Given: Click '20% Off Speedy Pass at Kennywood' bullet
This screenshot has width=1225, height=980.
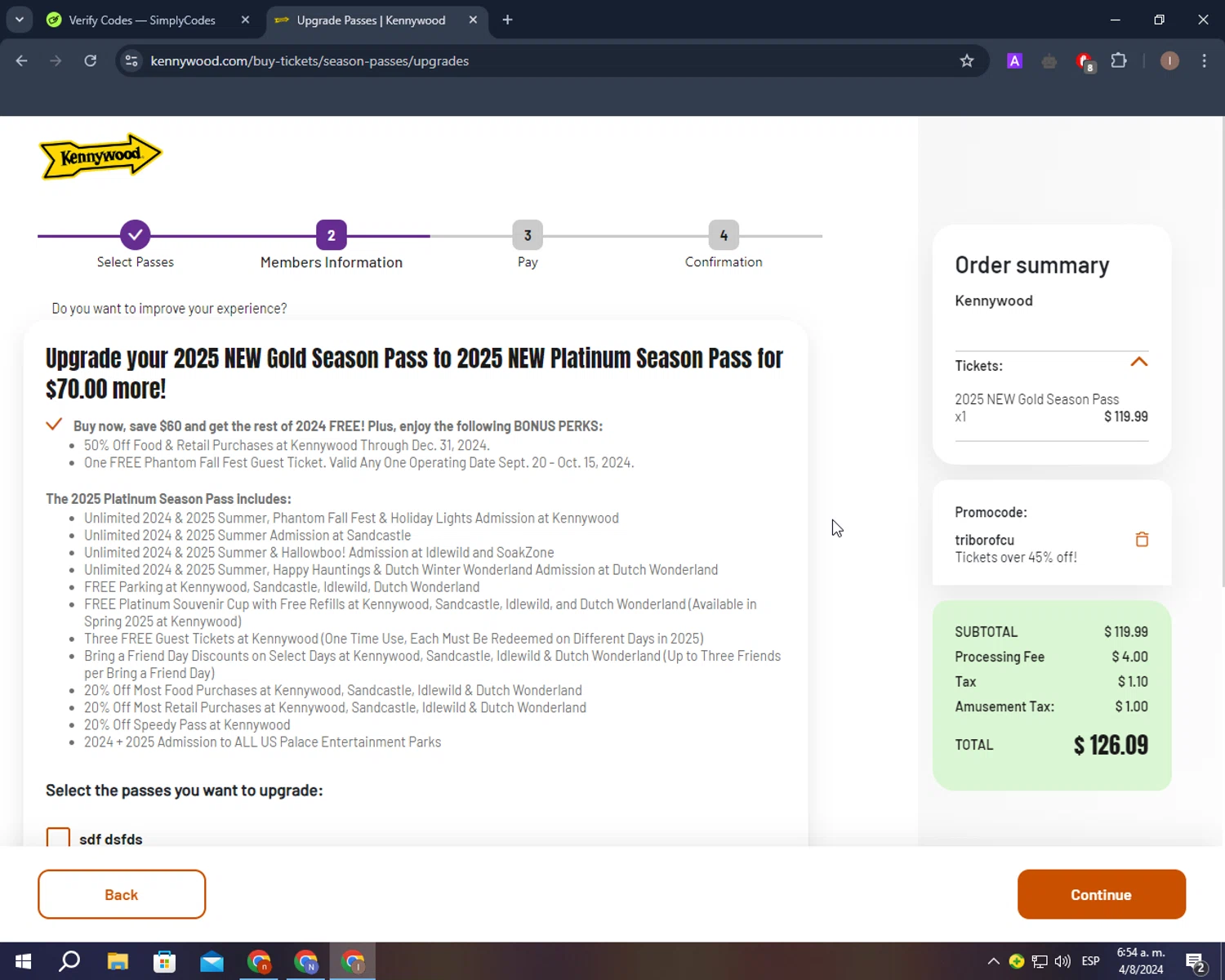Looking at the screenshot, I should 187,724.
